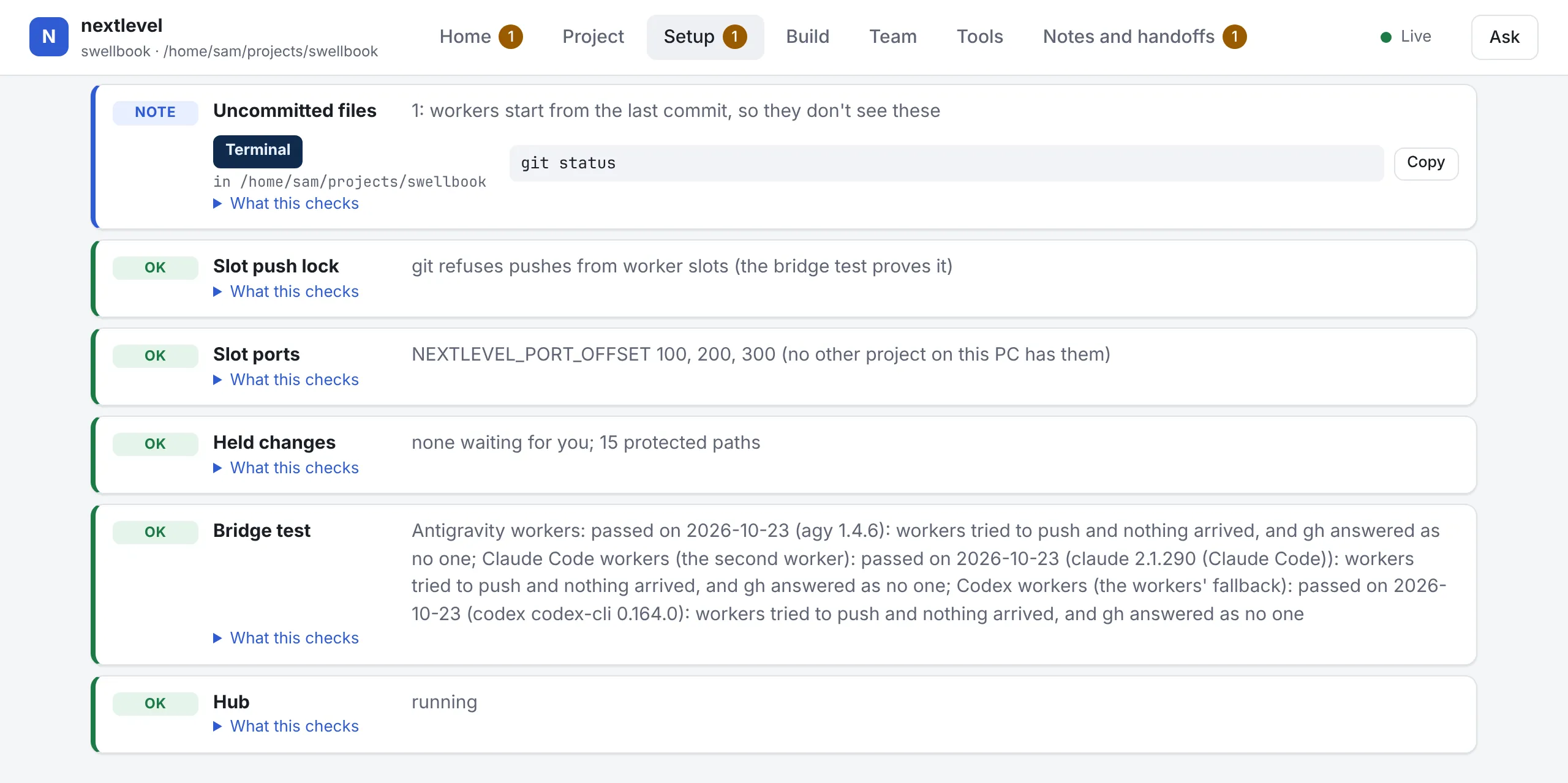Open Notes and handoffs tab
This screenshot has width=1568, height=783.
(x=1144, y=37)
